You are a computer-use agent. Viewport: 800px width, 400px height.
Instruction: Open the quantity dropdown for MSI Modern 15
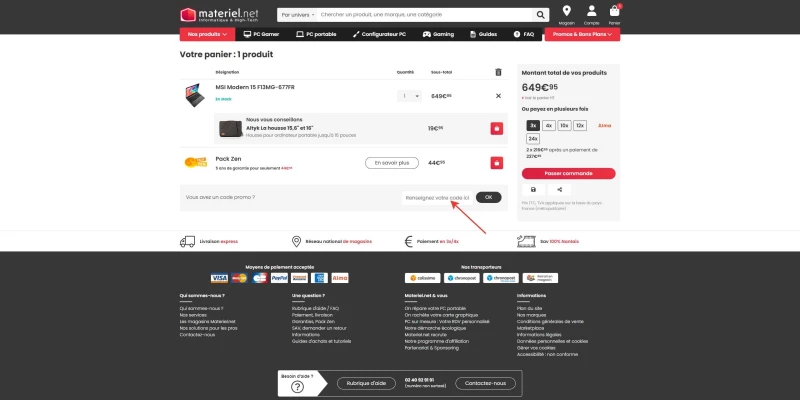(x=410, y=96)
